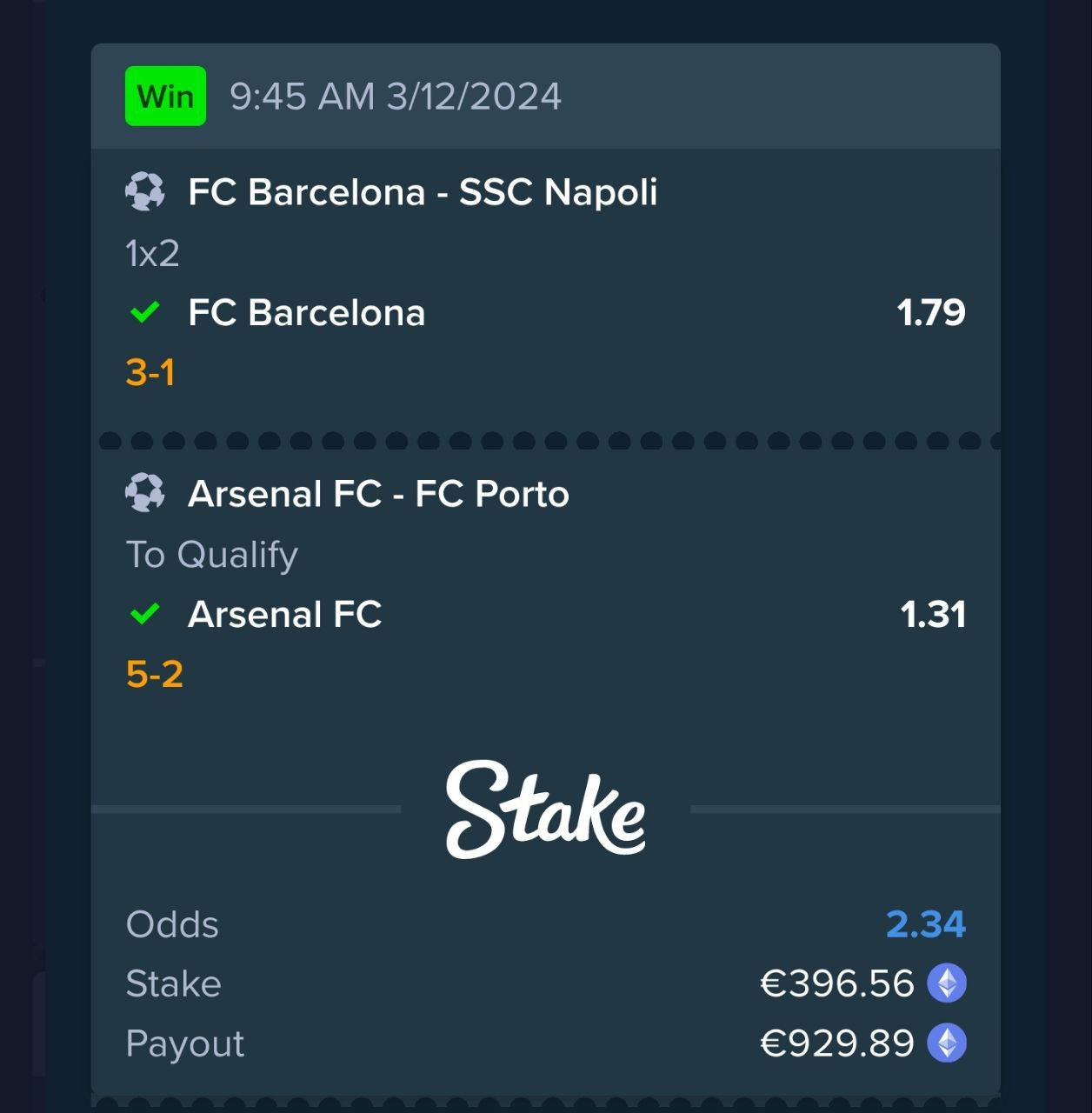Click the green checkmark next to Arsenal FC
The width and height of the screenshot is (1092, 1113).
144,615
